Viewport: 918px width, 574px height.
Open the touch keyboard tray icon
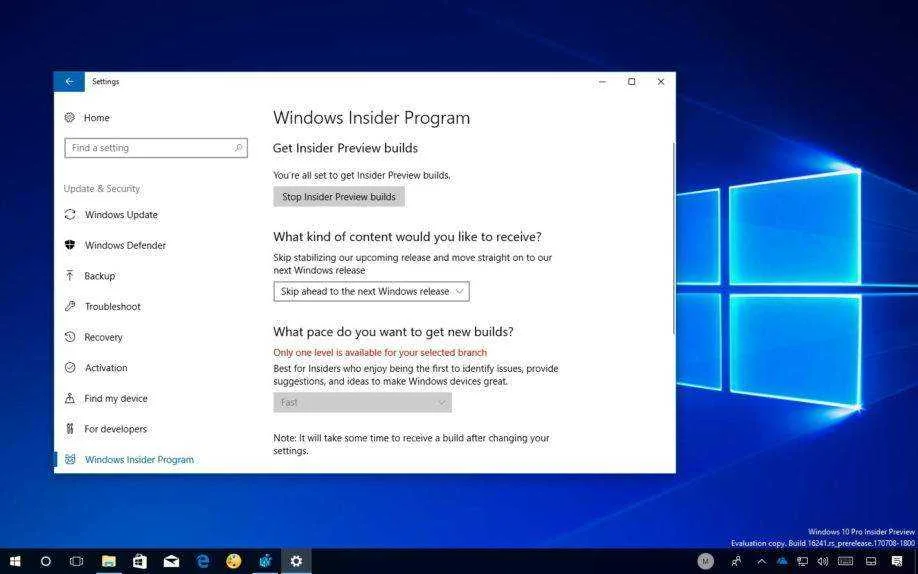pos(845,561)
